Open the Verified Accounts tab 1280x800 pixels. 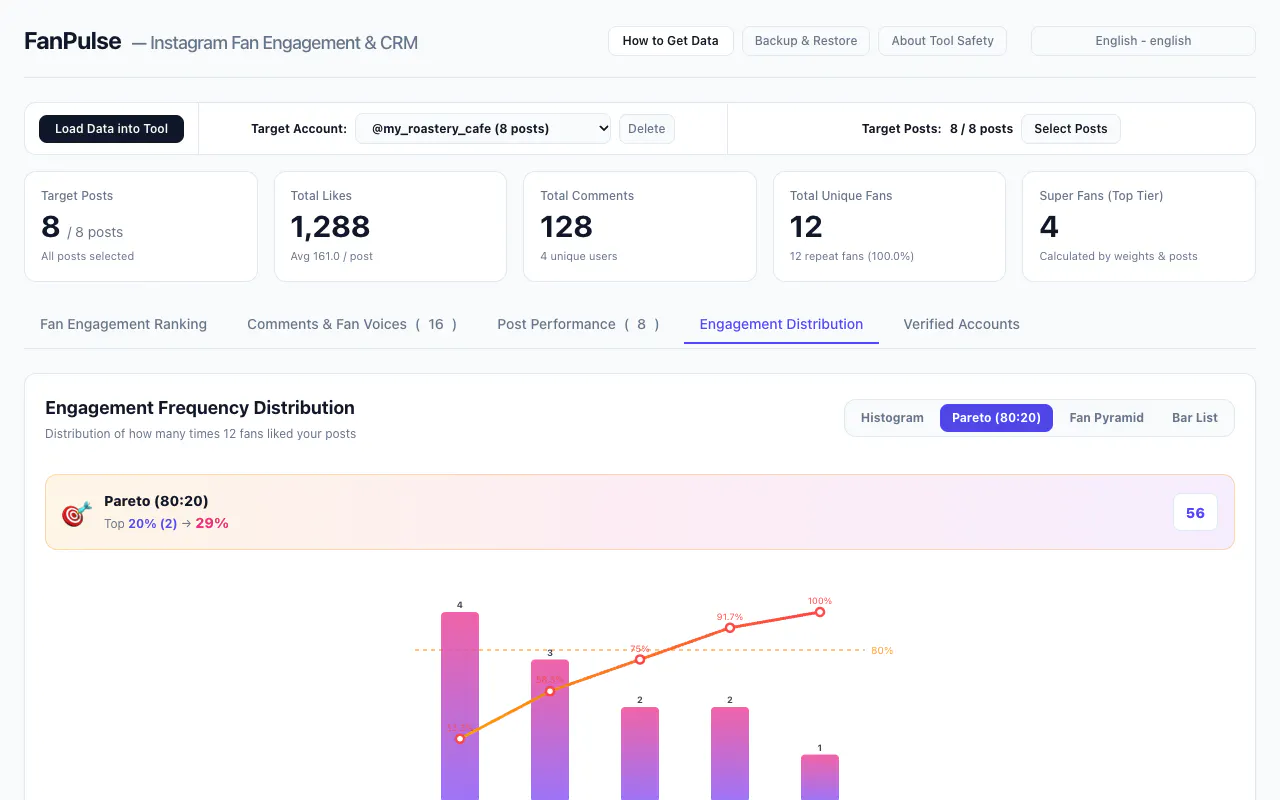(x=961, y=324)
